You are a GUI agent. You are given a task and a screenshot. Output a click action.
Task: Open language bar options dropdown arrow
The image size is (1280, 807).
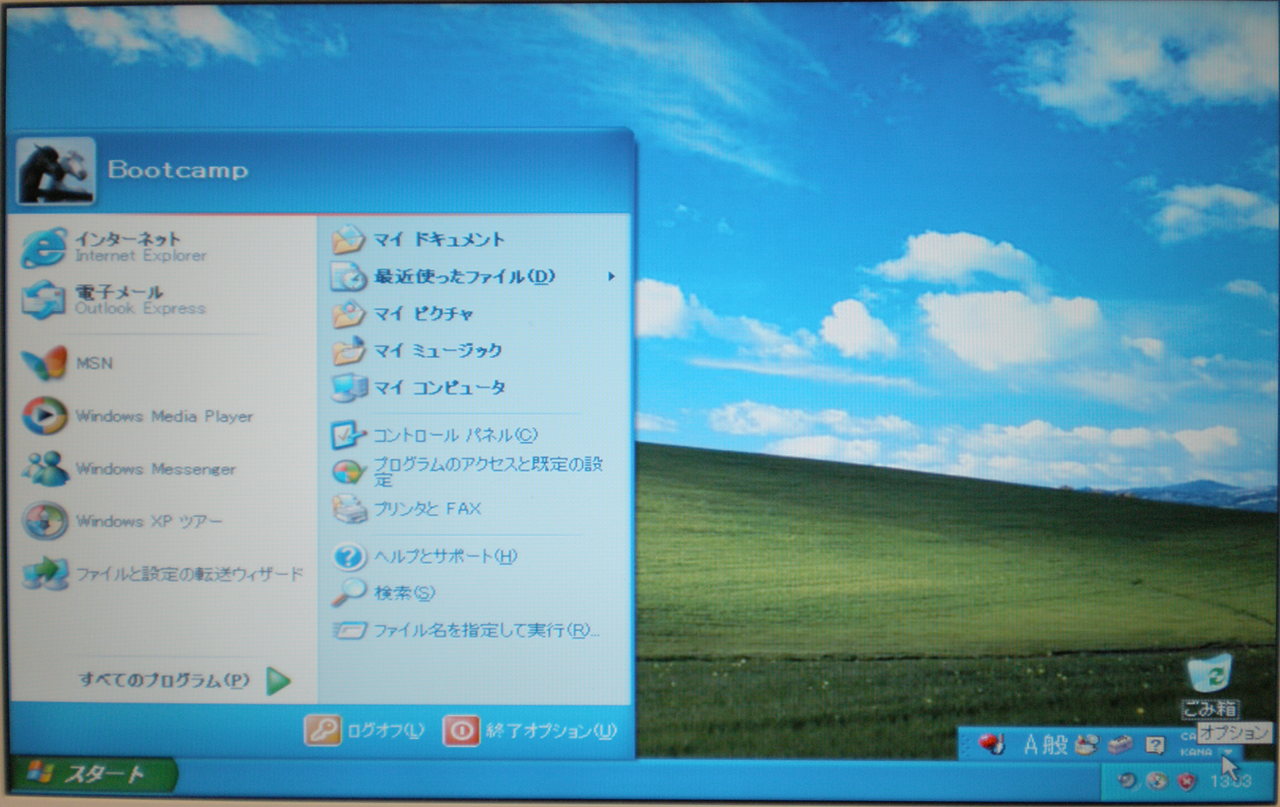[x=1226, y=752]
